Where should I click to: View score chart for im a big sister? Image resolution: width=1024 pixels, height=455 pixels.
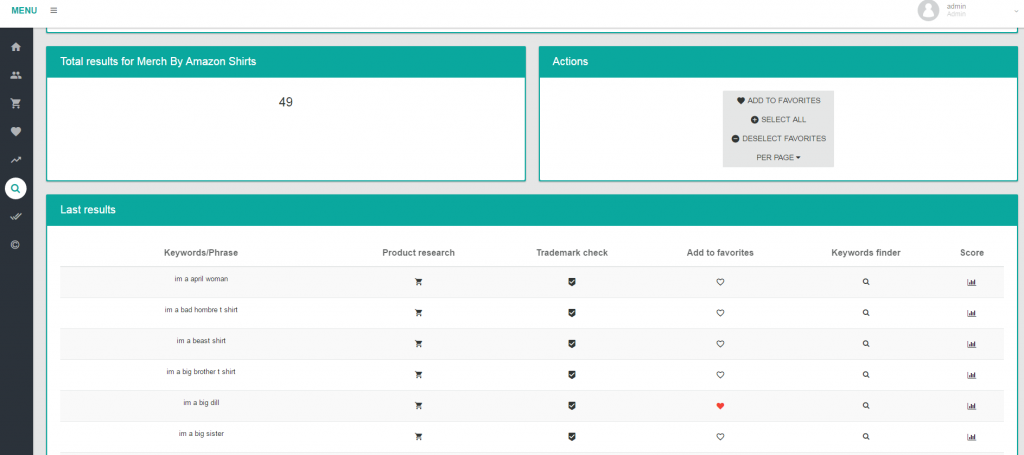971,436
